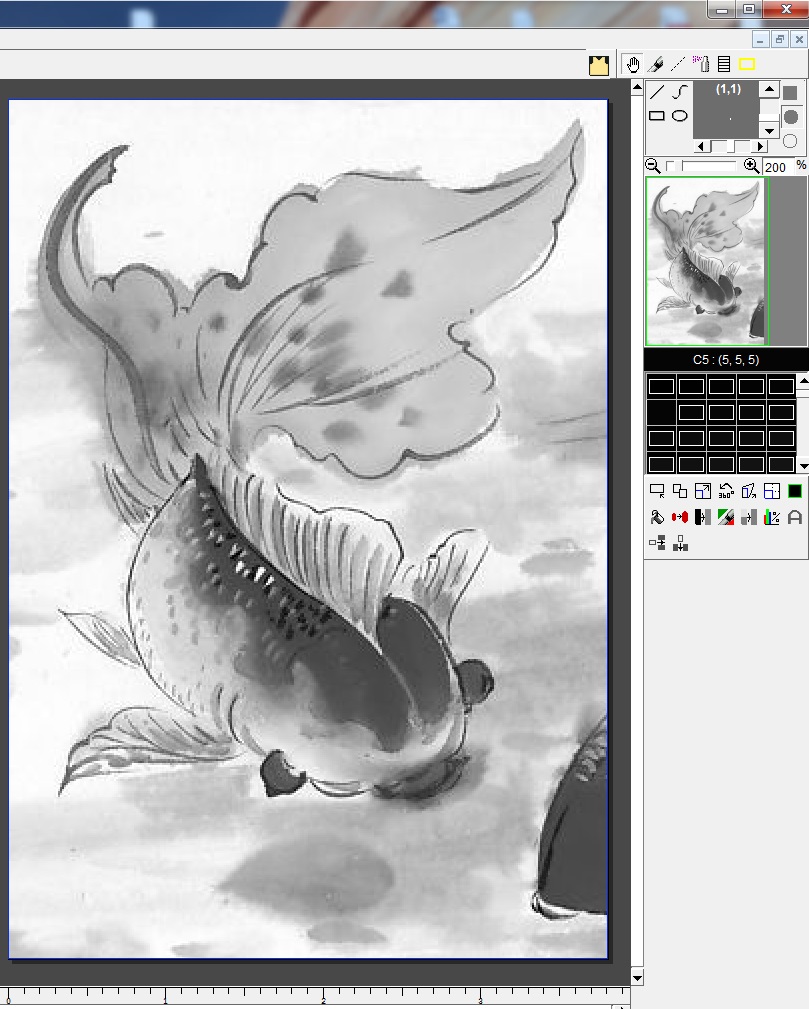
Task: Click brush size up arrow
Action: point(768,89)
